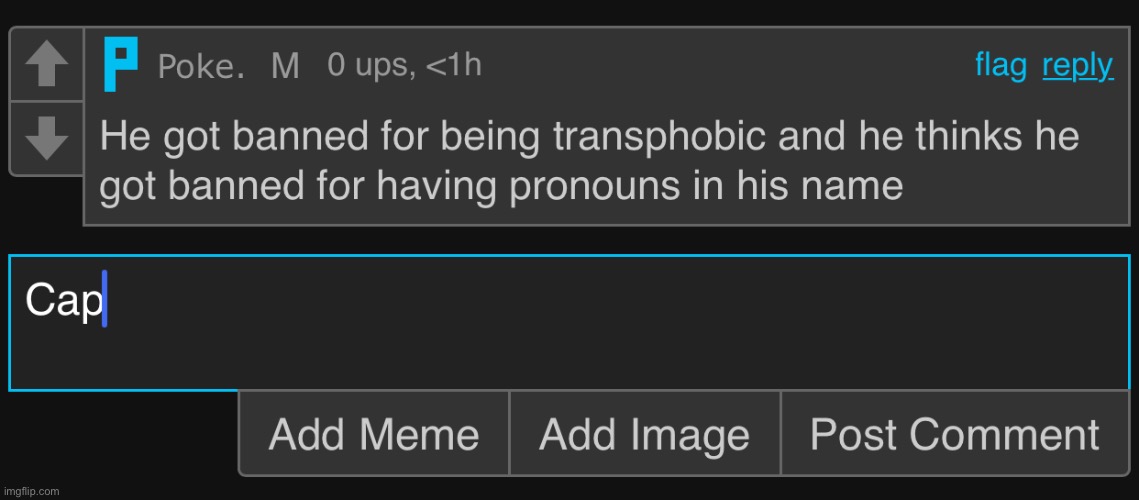Select the 'He got banned for being transphobic' line
The image size is (1139, 500).
tap(589, 136)
